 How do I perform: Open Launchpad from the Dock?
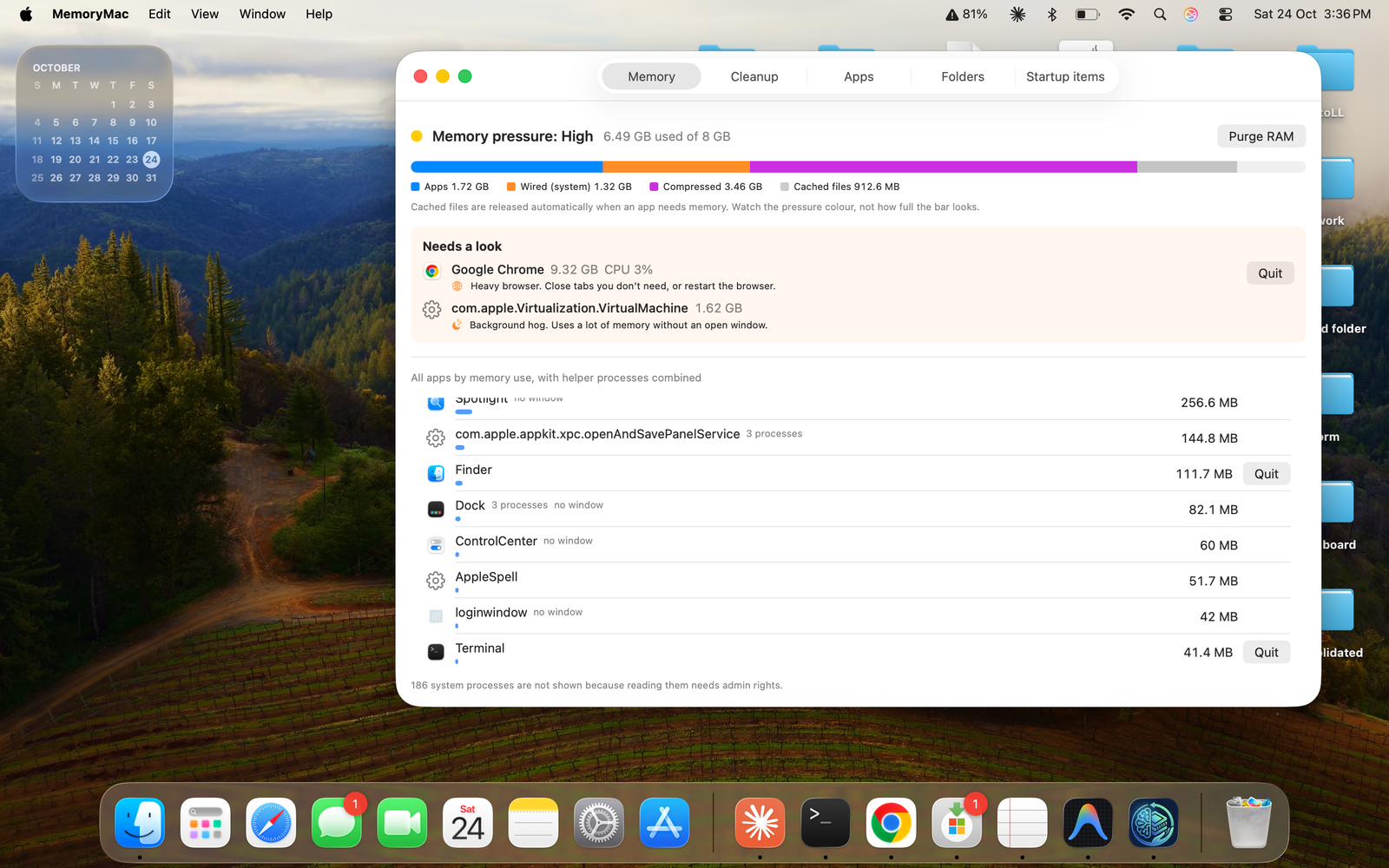(206, 823)
